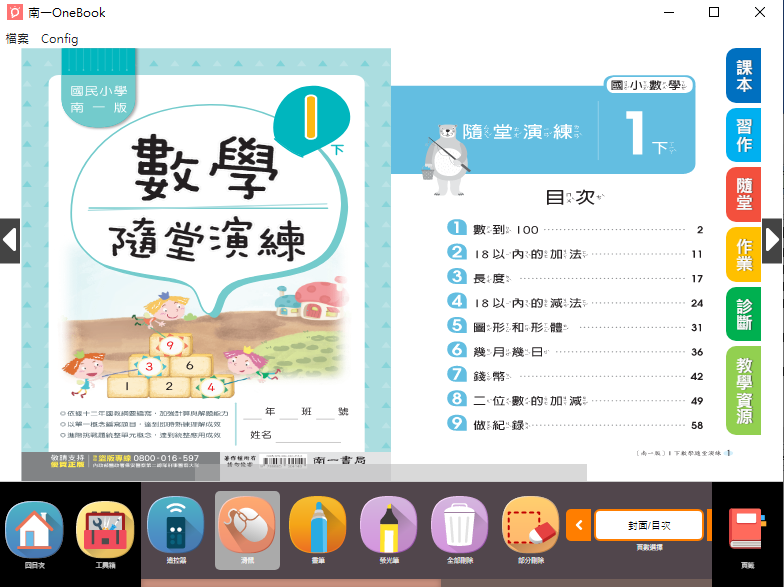Go to previous page with left arrow
Viewport: 784px width, 587px height.
pyautogui.click(x=10, y=240)
